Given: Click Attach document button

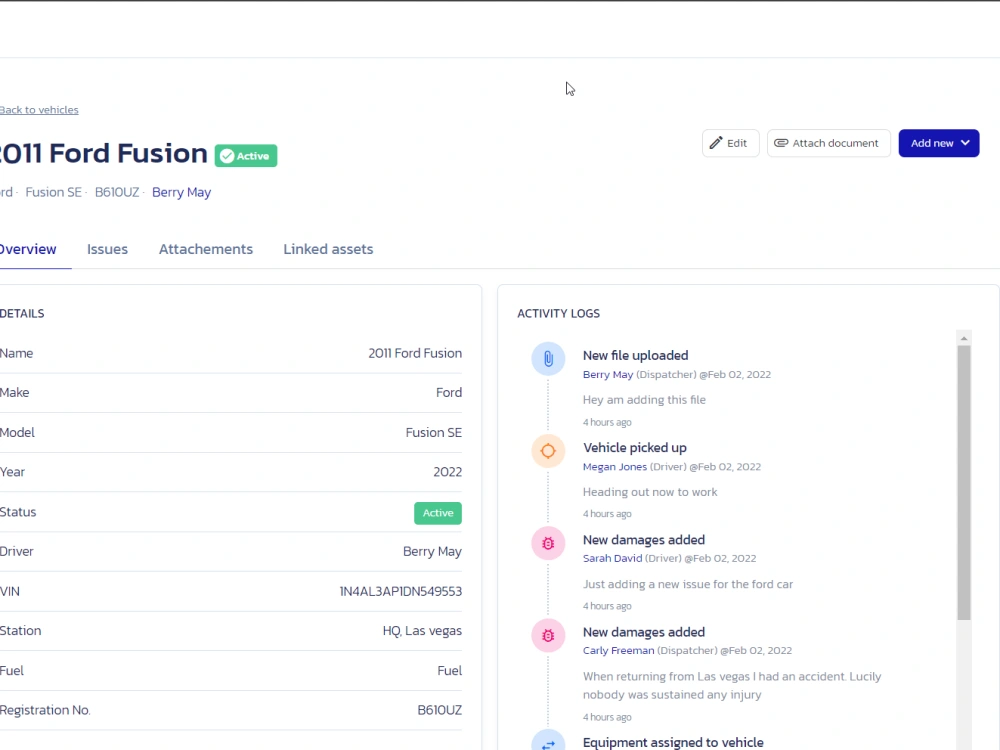Looking at the screenshot, I should [x=828, y=143].
